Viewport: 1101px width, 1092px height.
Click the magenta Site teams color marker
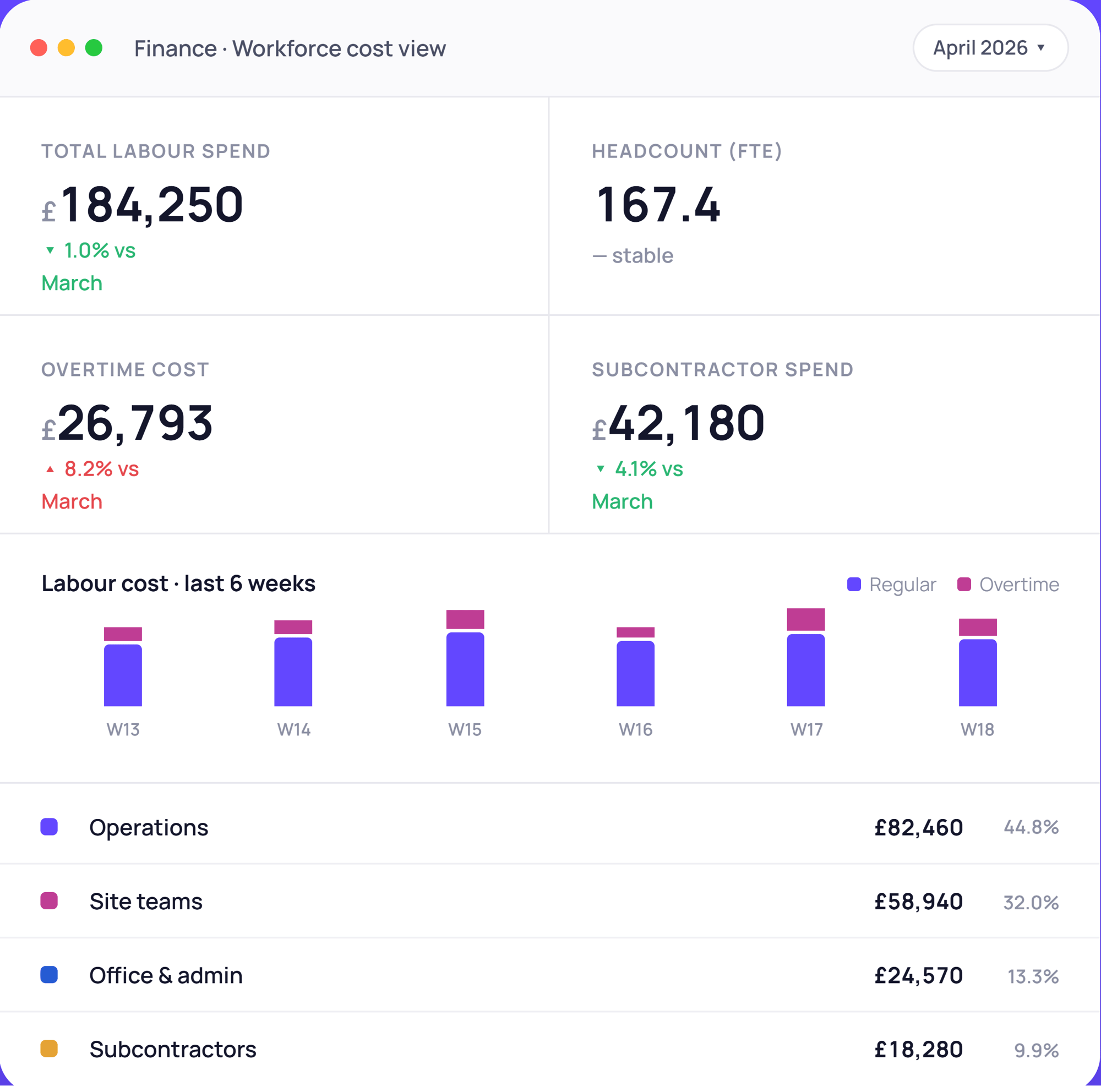[49, 901]
